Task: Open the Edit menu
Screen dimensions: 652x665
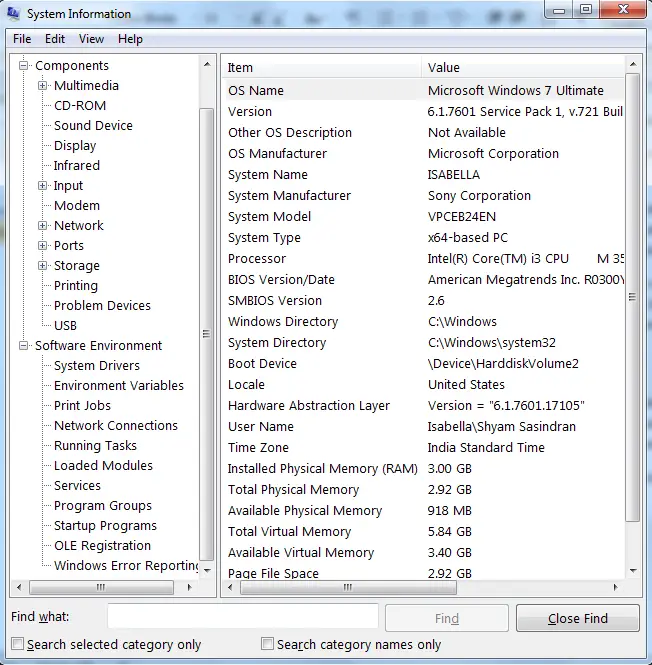Action: [55, 39]
